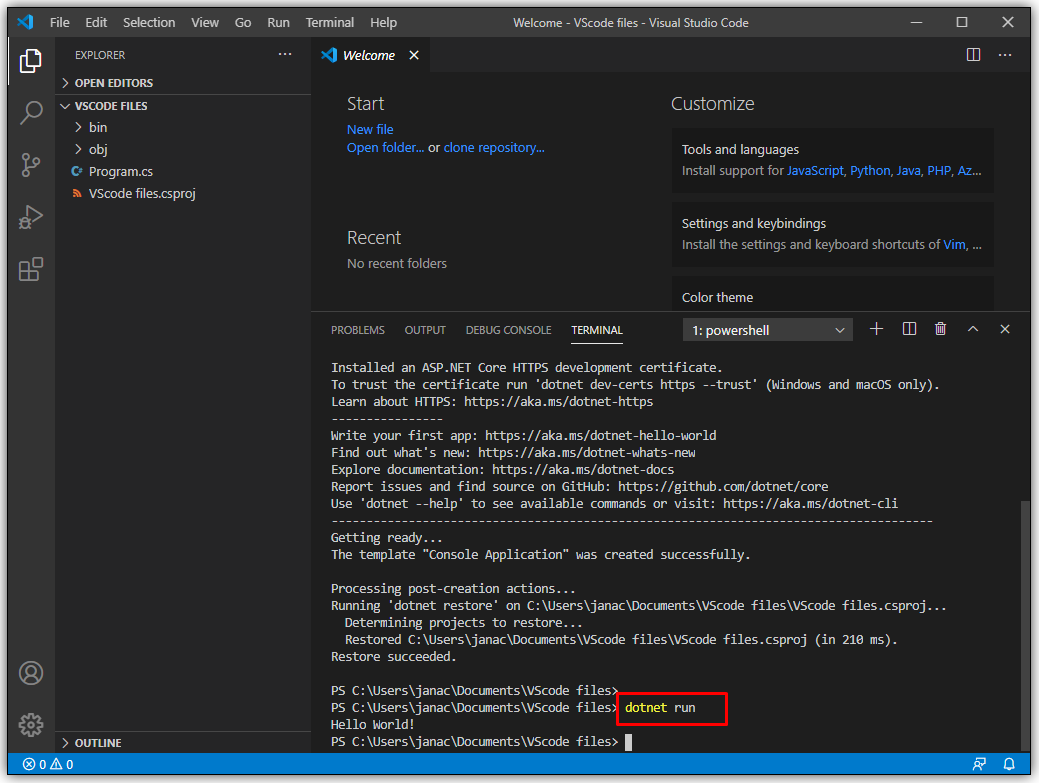Open Program.cs in the explorer
Viewport: 1039px width, 783px height.
[x=120, y=171]
